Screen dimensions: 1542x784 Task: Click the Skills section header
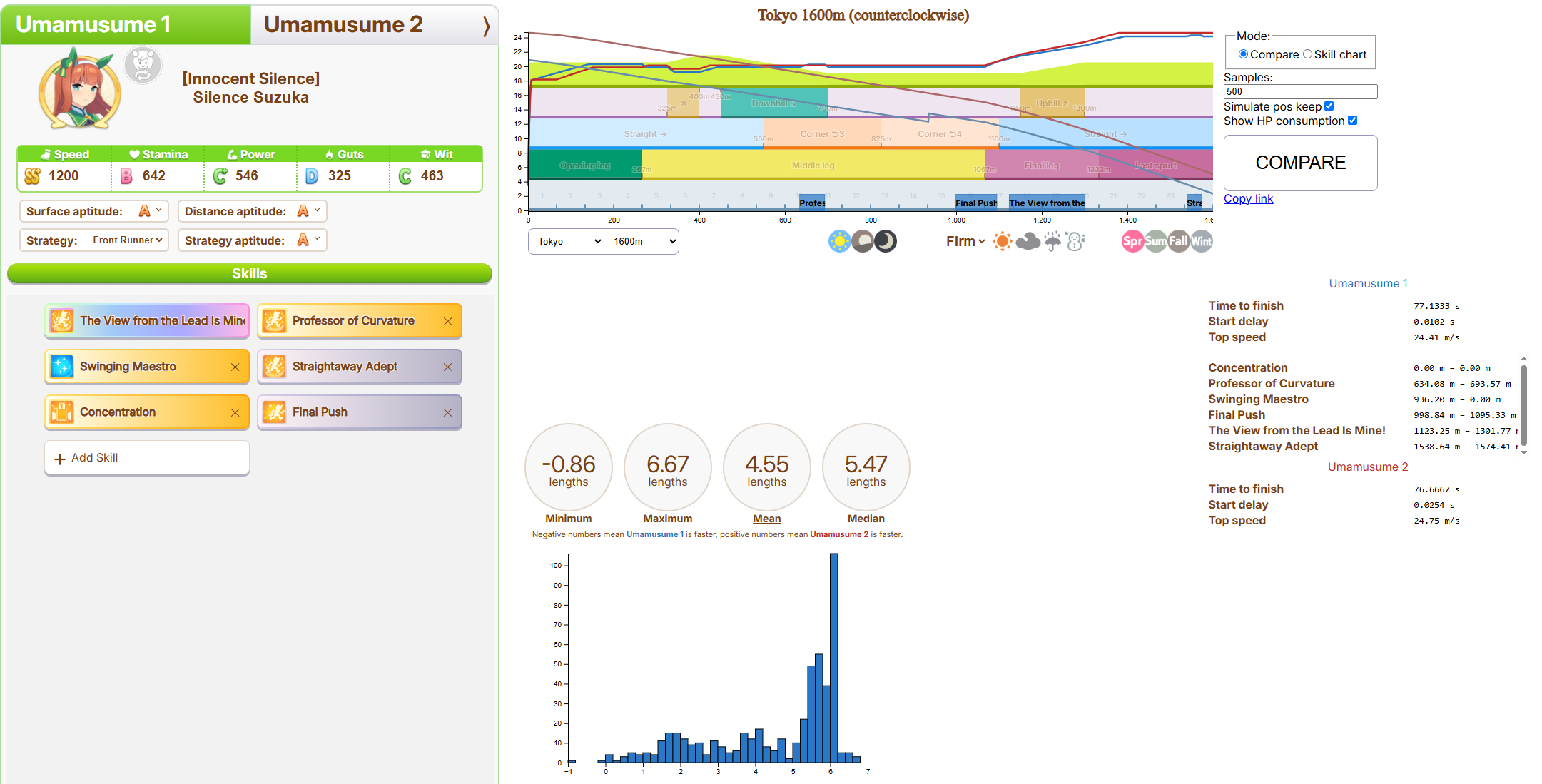(x=250, y=273)
